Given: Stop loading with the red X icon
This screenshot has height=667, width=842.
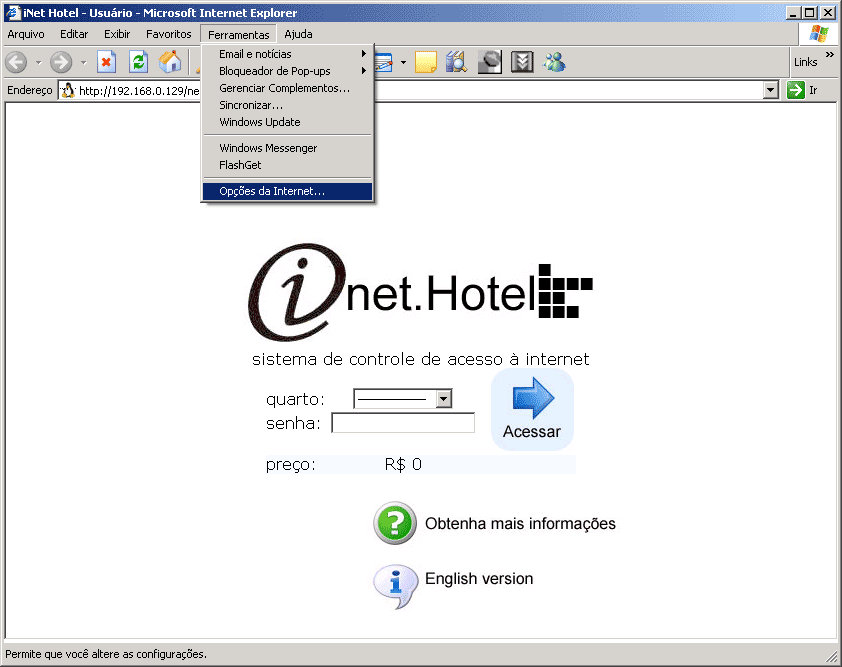Looking at the screenshot, I should [106, 62].
